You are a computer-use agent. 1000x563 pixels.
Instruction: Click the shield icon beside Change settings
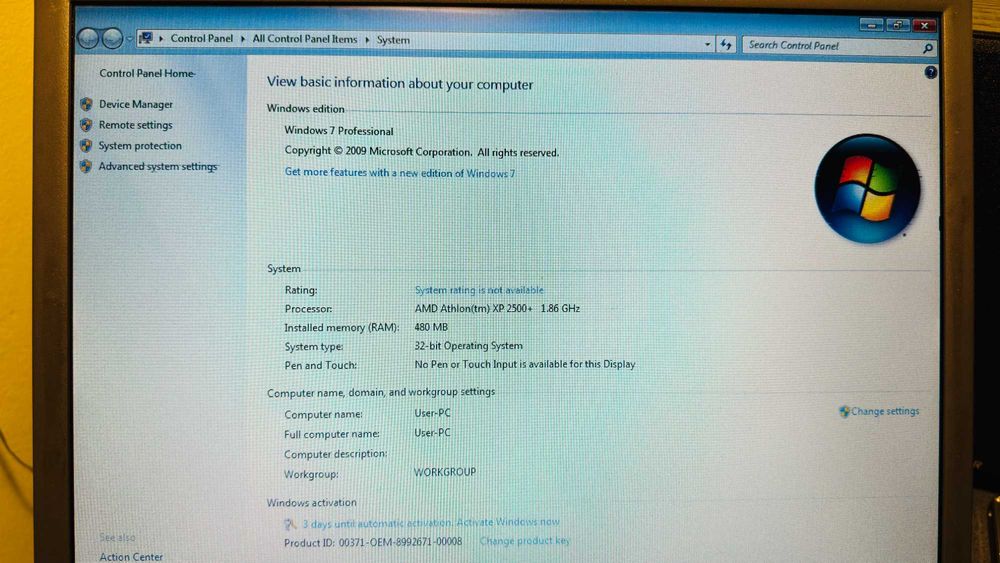tap(844, 411)
